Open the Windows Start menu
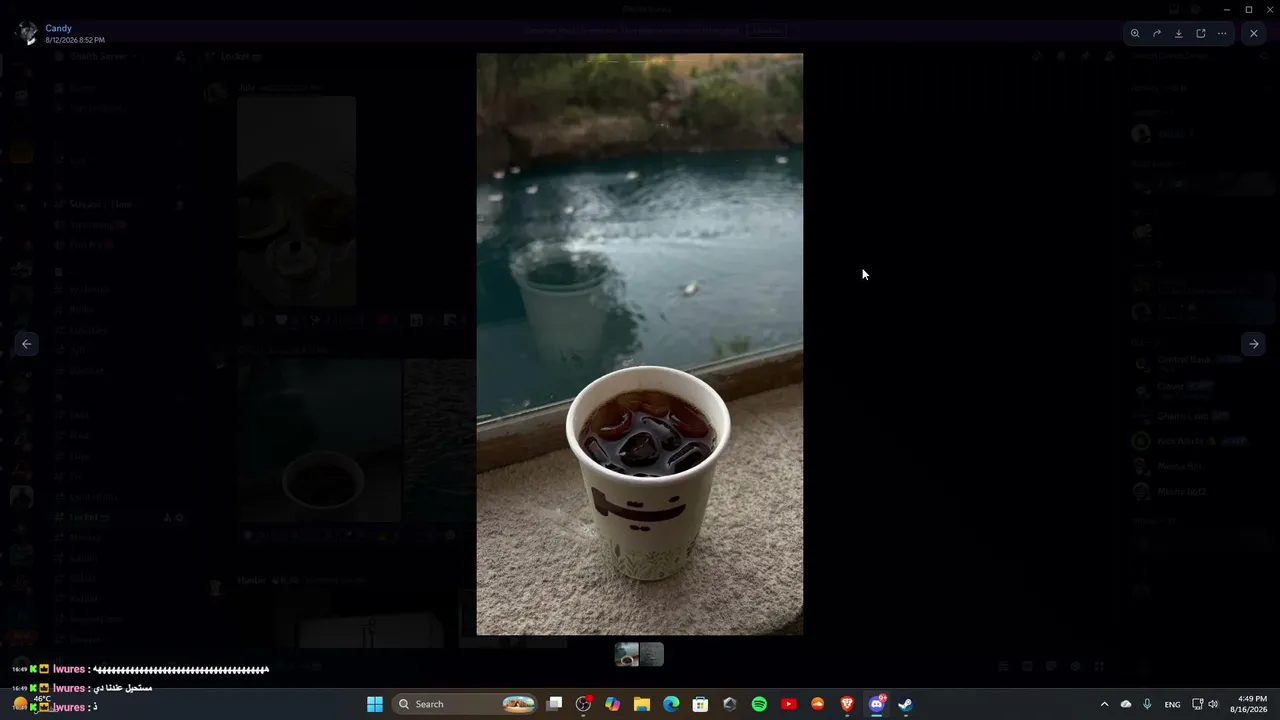1280x720 pixels. pos(375,704)
